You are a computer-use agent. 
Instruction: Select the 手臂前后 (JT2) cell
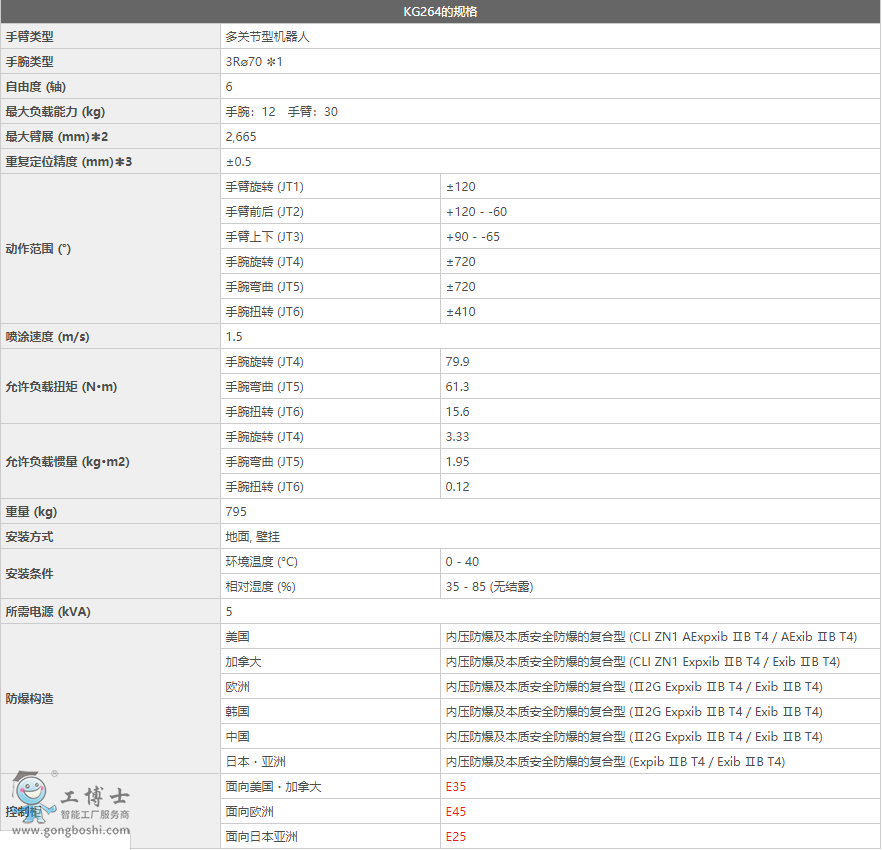264,212
